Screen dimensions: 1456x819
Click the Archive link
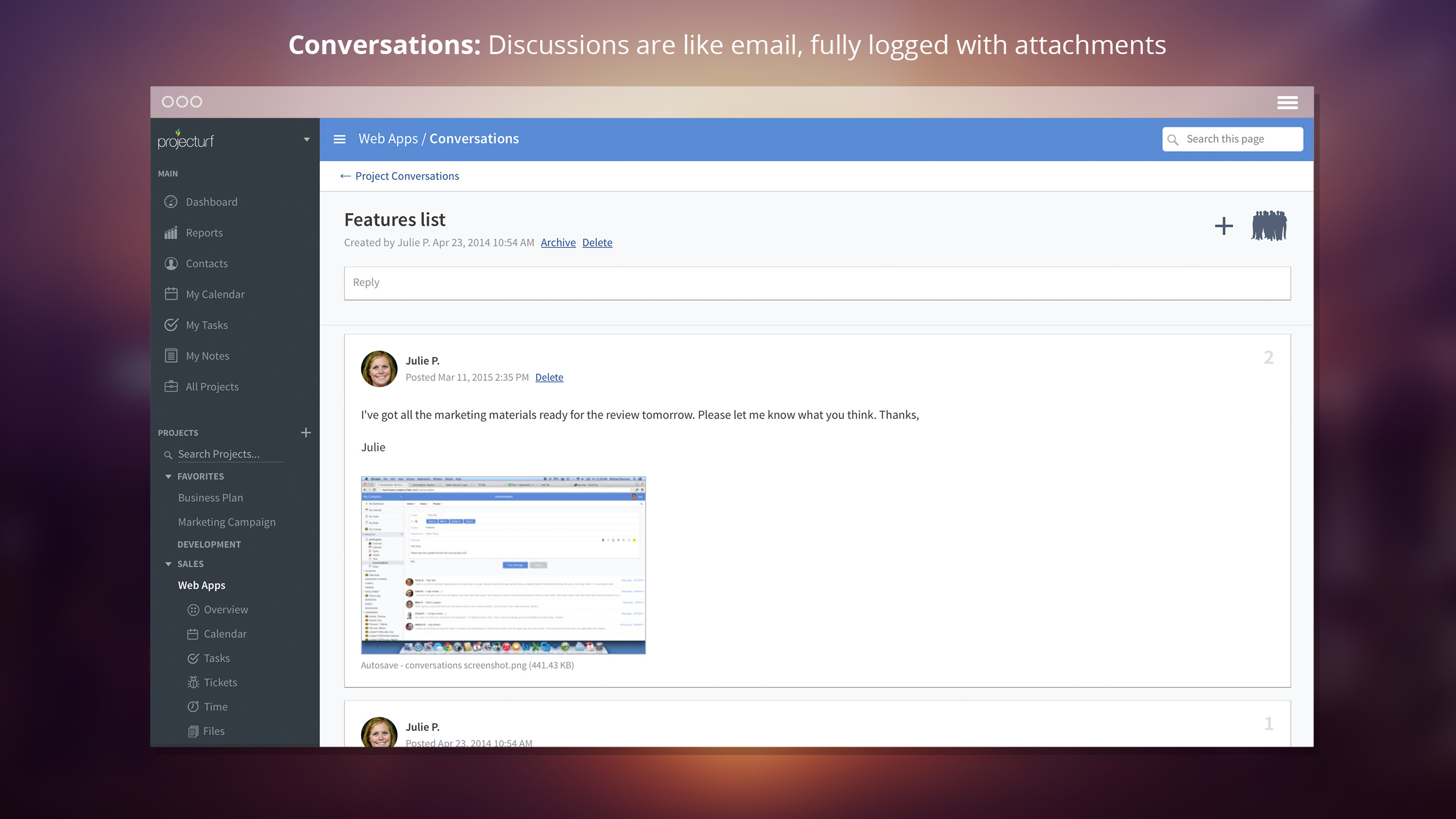558,242
